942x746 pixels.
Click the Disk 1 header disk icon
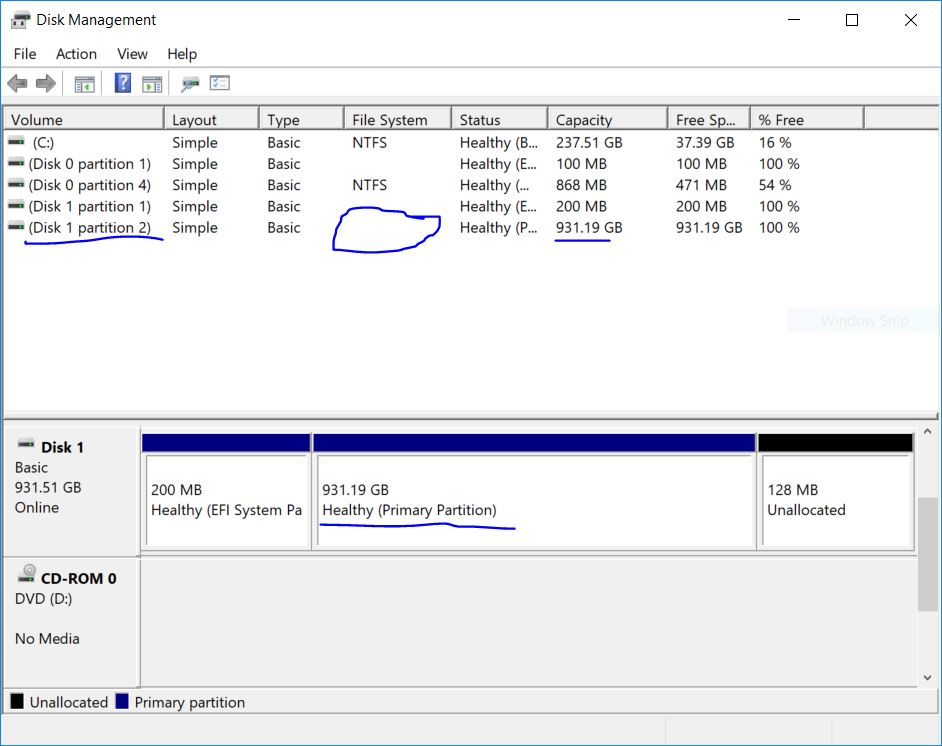26,444
